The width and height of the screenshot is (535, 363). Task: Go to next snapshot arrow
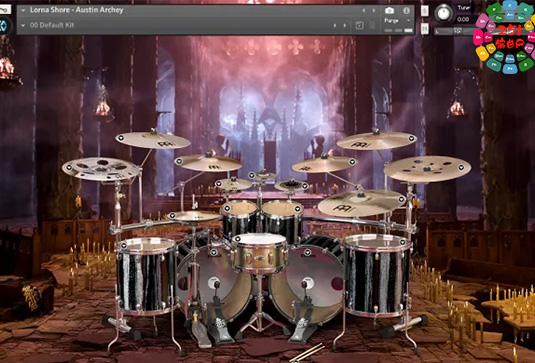click(x=345, y=25)
